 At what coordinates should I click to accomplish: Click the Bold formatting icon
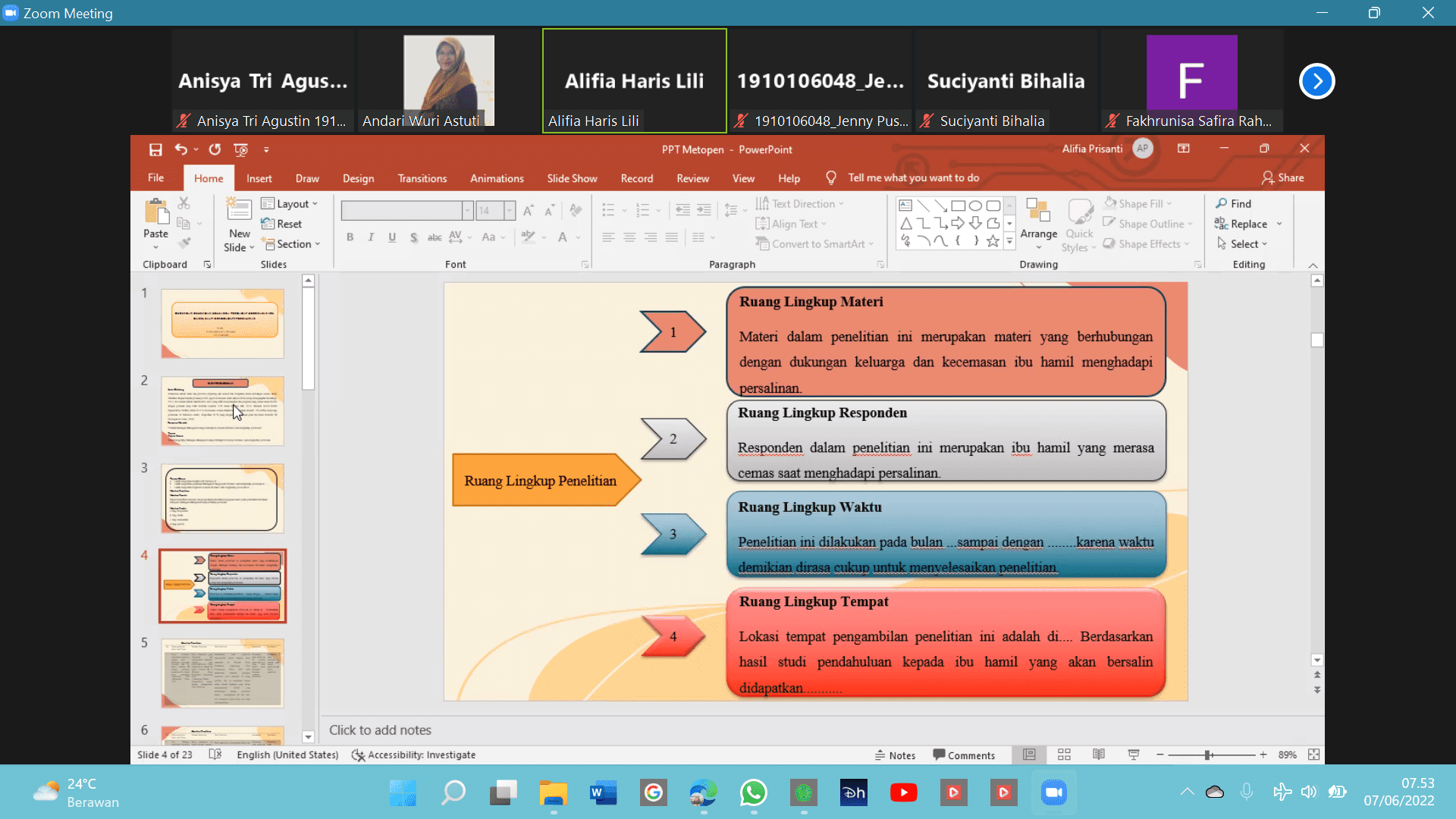[x=349, y=237]
